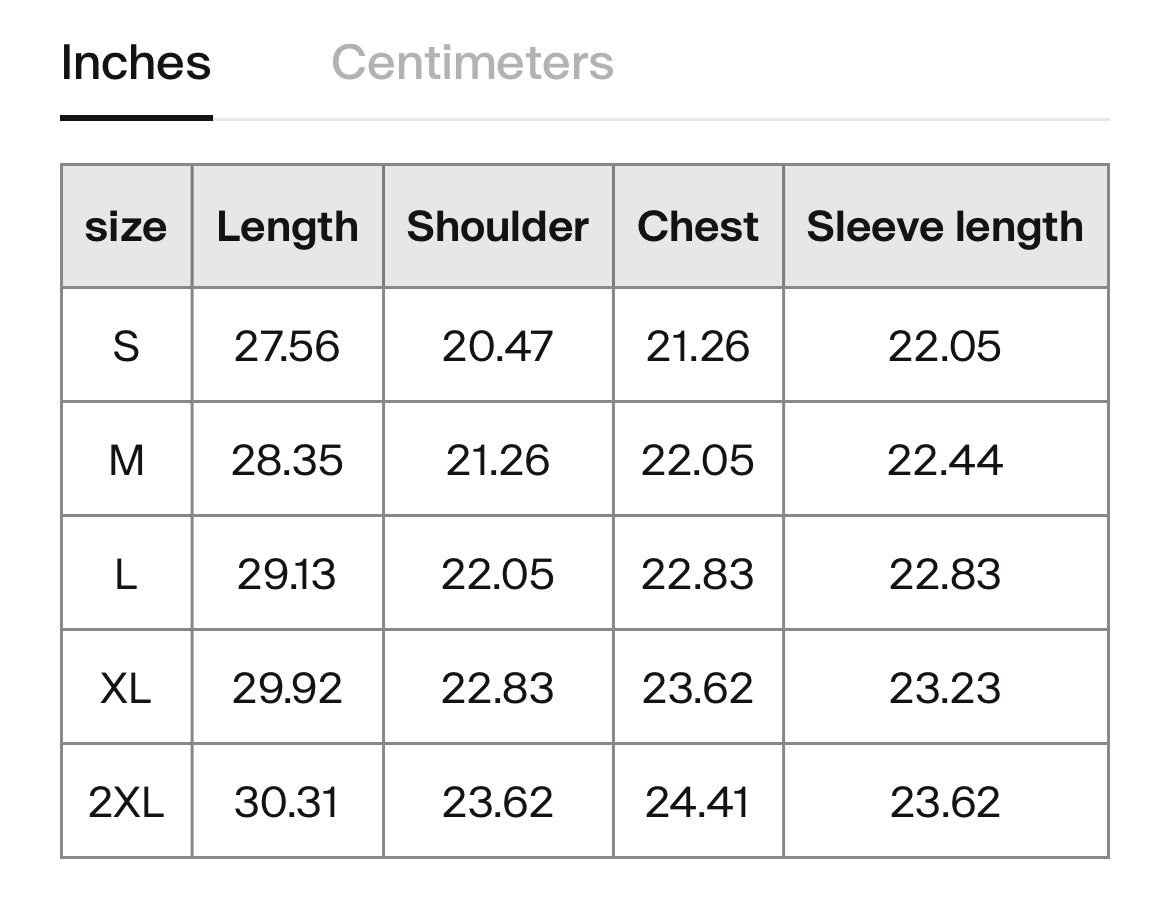Viewport: 1170px width, 904px height.
Task: Click the 20.47 shoulder value for S
Action: tap(497, 346)
